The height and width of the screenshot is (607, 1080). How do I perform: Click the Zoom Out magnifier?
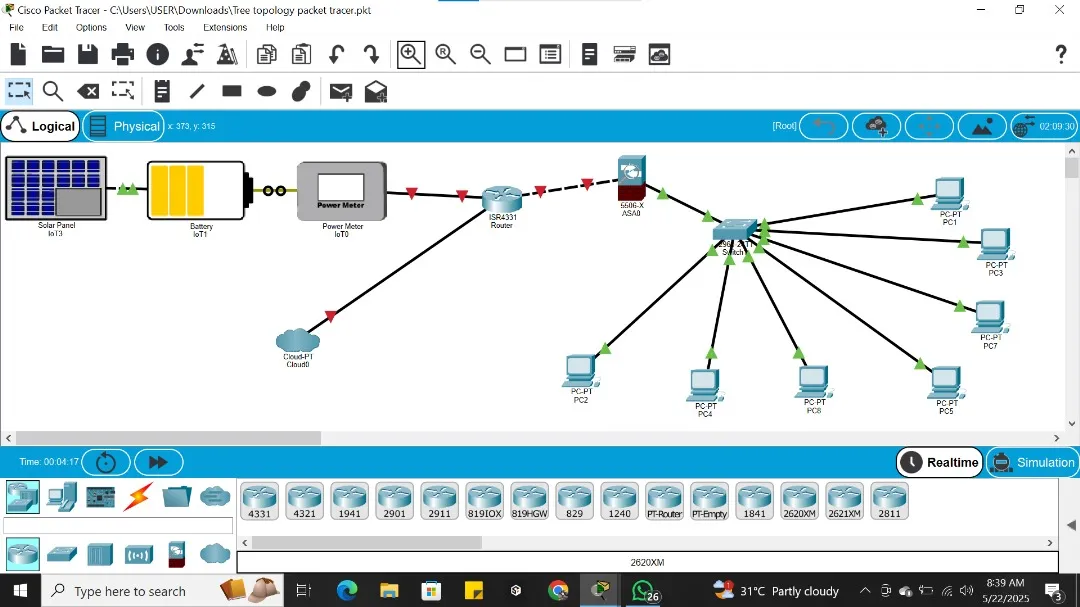pos(480,54)
